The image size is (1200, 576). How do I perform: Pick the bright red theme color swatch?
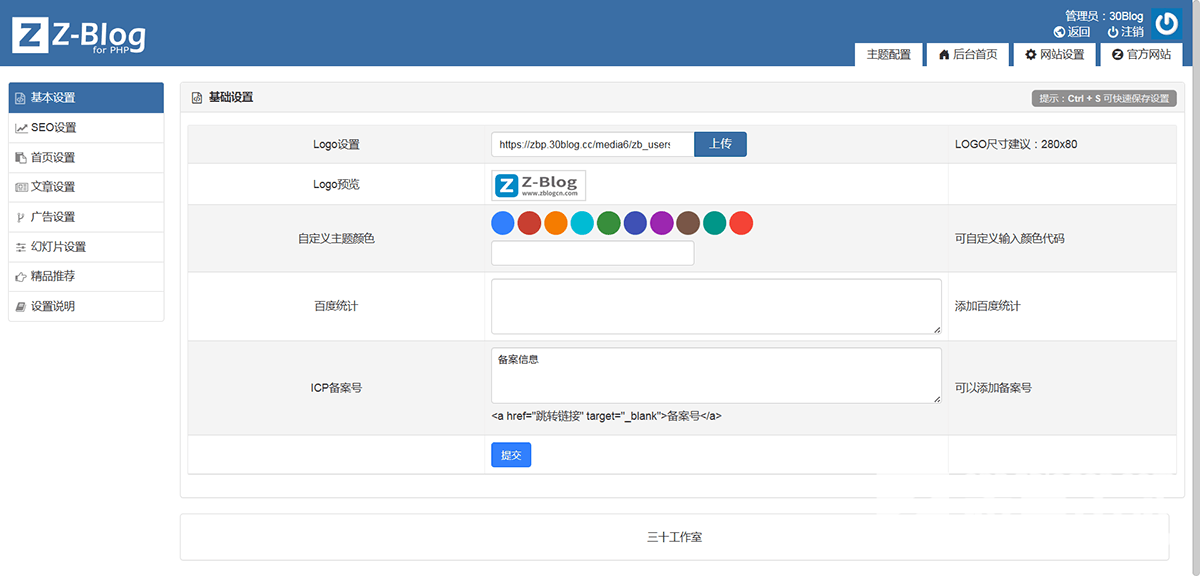click(x=741, y=223)
